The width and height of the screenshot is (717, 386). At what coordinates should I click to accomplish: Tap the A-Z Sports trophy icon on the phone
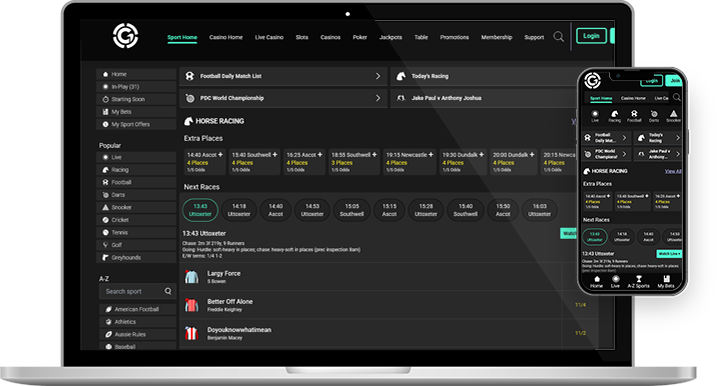point(639,279)
